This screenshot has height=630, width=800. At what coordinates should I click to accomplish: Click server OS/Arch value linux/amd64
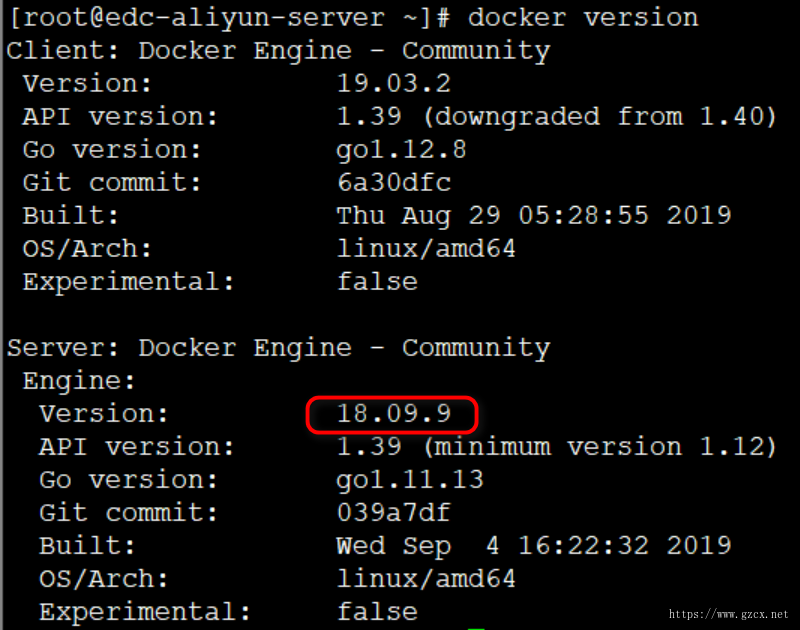[x=426, y=579]
